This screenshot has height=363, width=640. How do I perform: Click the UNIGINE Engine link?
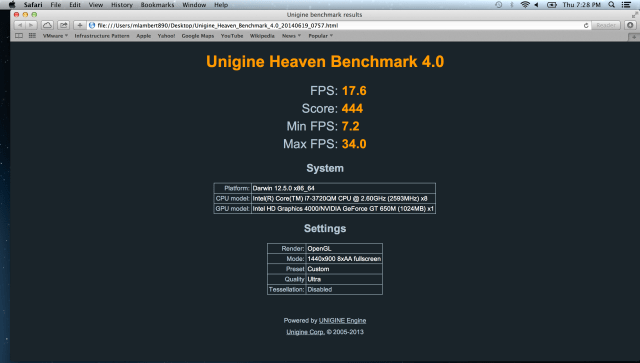coord(342,321)
